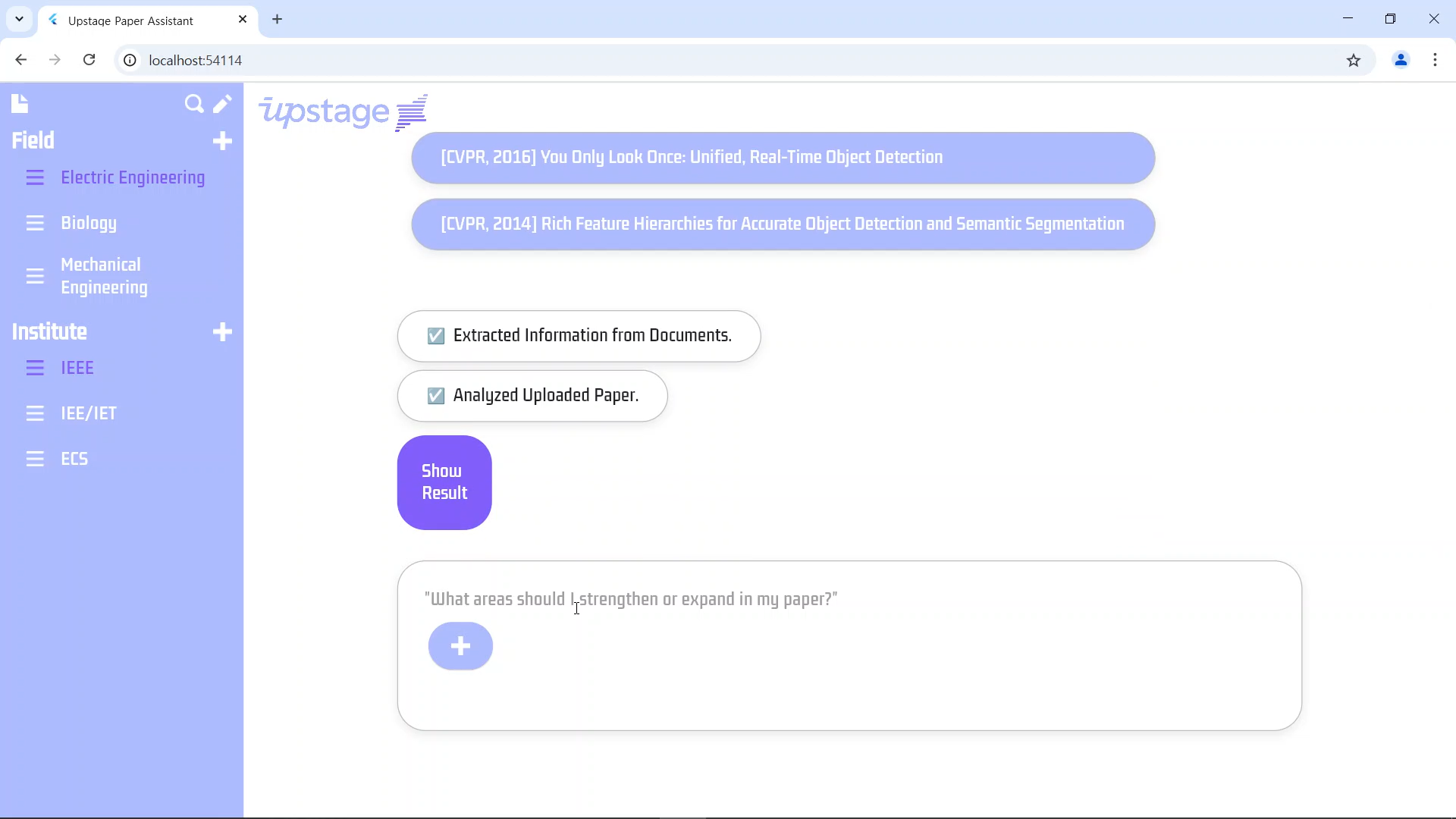Select Electric Engineering field
Image resolution: width=1456 pixels, height=819 pixels.
[133, 177]
